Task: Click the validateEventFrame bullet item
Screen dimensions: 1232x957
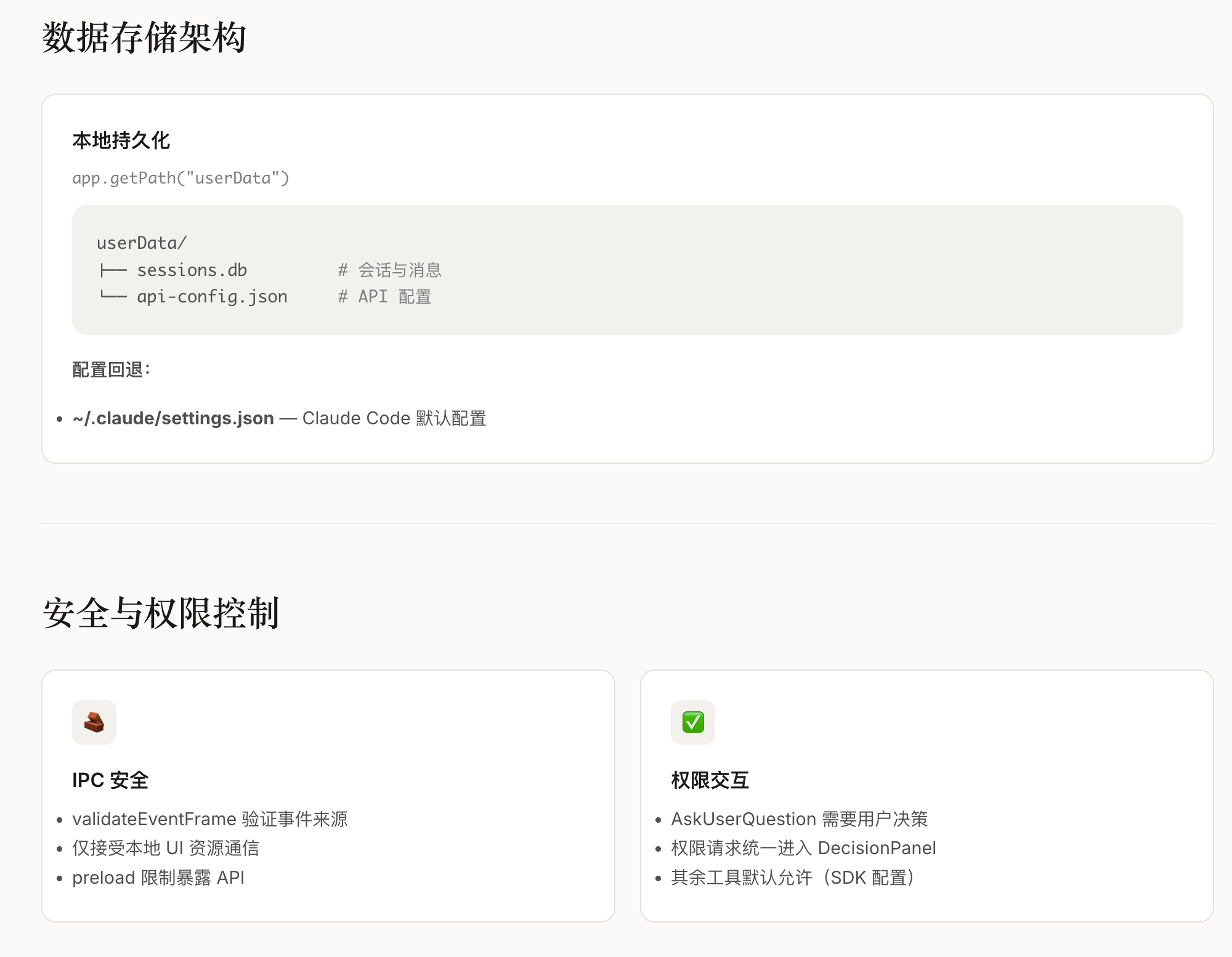Action: point(209,819)
